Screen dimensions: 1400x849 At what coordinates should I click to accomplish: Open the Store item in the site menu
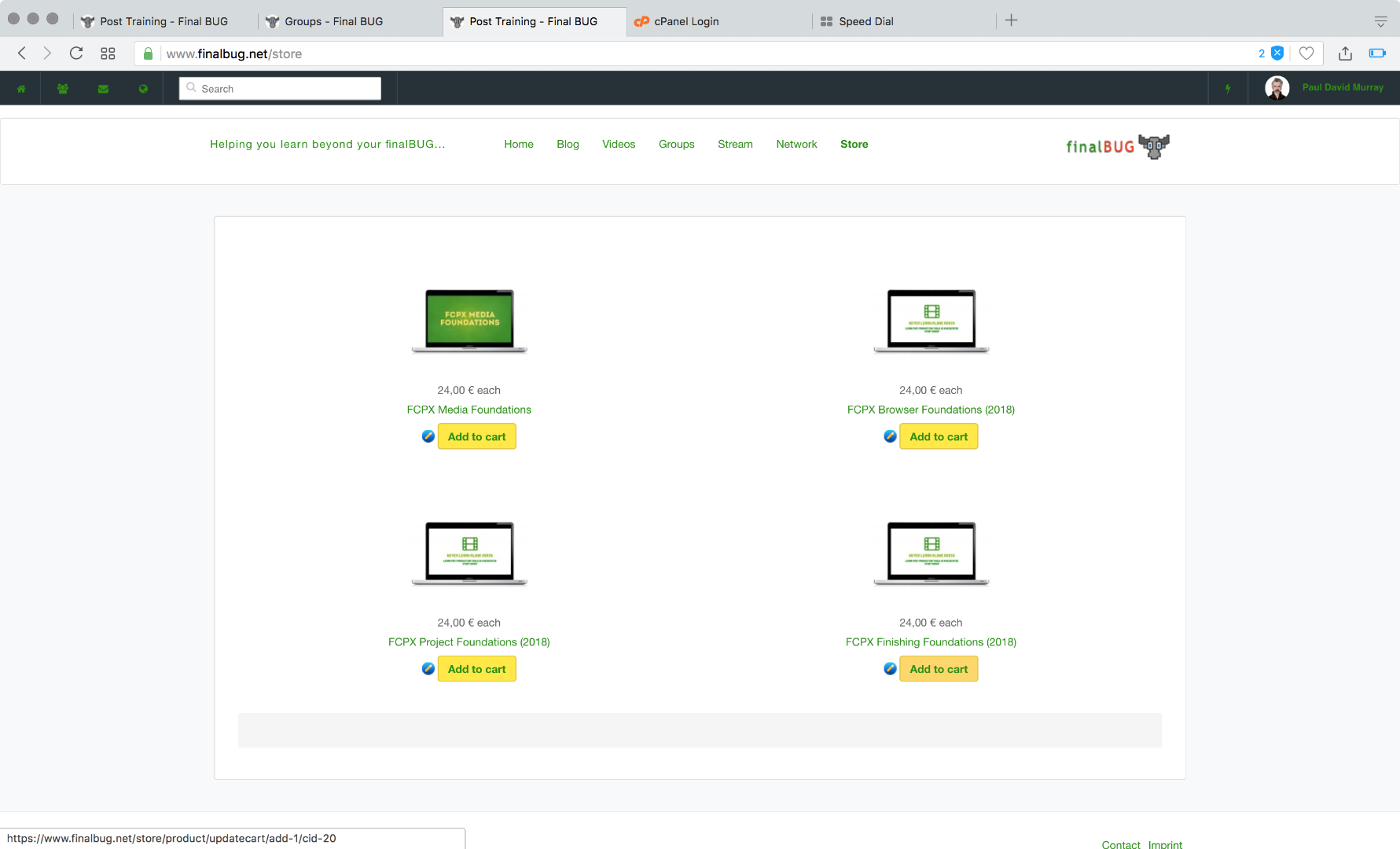pos(854,144)
